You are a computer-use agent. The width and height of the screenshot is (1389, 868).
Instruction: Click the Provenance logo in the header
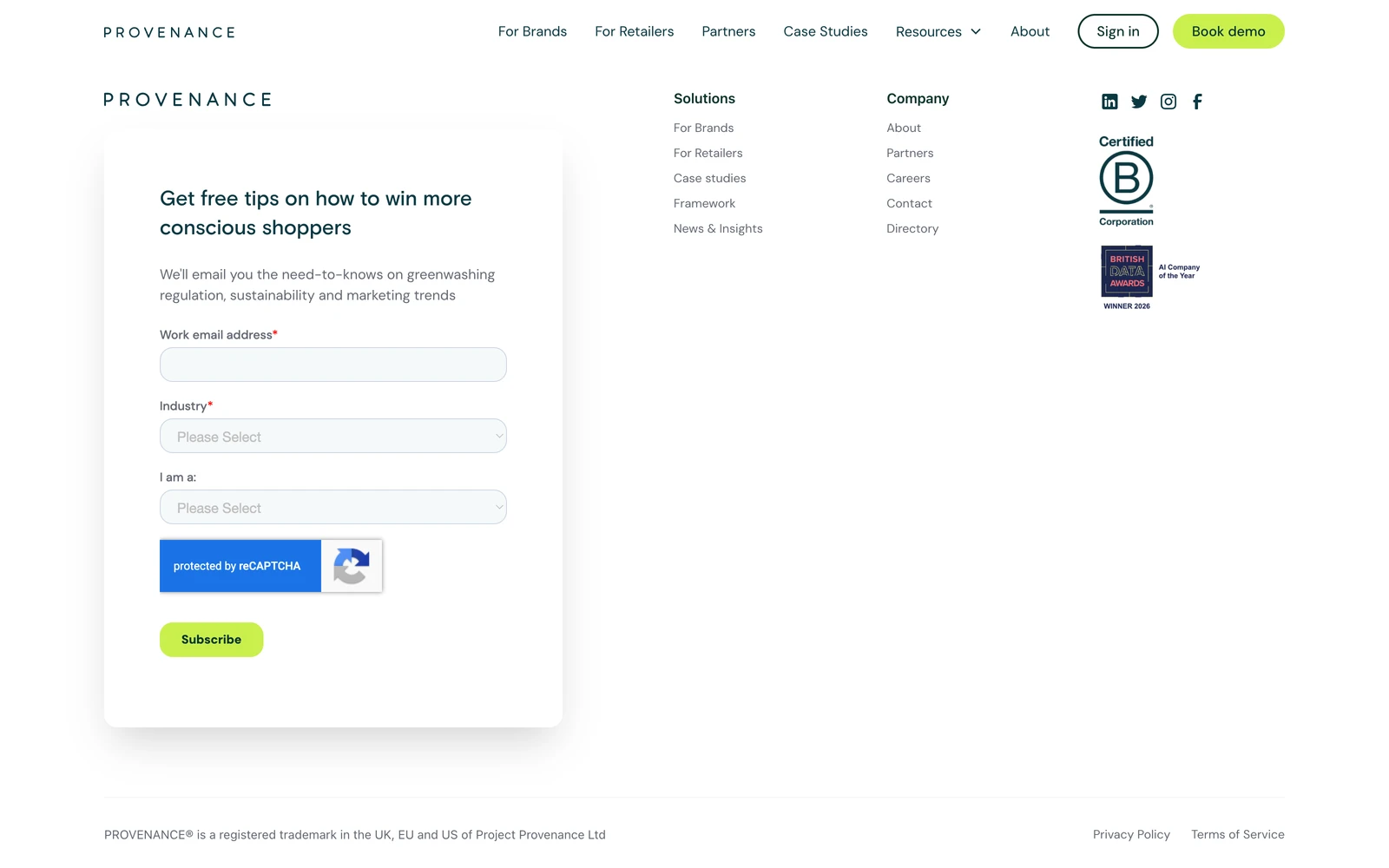click(169, 32)
